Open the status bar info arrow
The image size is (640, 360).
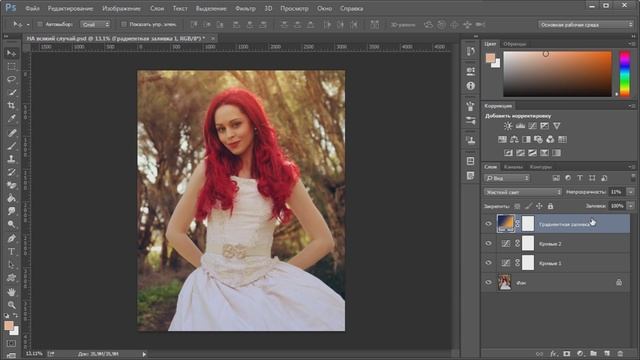tap(144, 354)
